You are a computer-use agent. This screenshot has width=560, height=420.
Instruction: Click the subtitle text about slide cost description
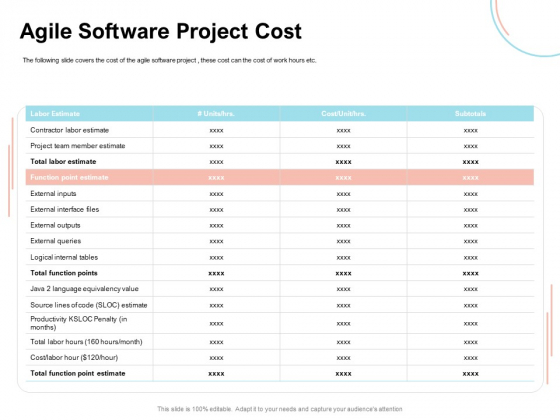[x=169, y=60]
